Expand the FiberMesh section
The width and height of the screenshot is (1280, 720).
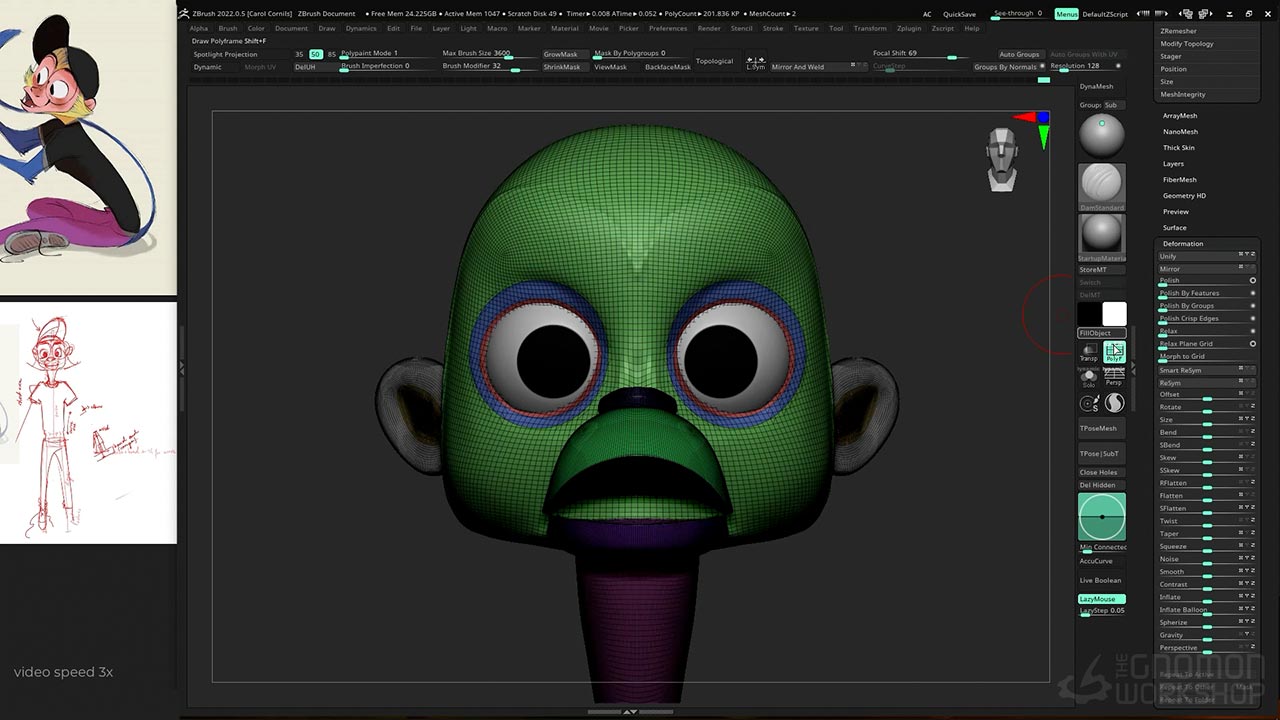point(1179,180)
